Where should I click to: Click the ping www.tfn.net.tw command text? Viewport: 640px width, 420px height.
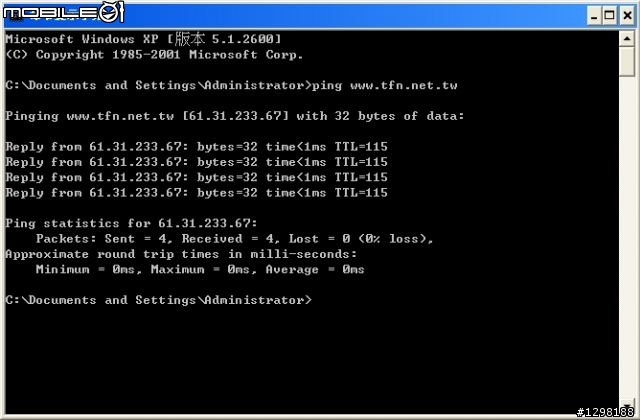384,85
